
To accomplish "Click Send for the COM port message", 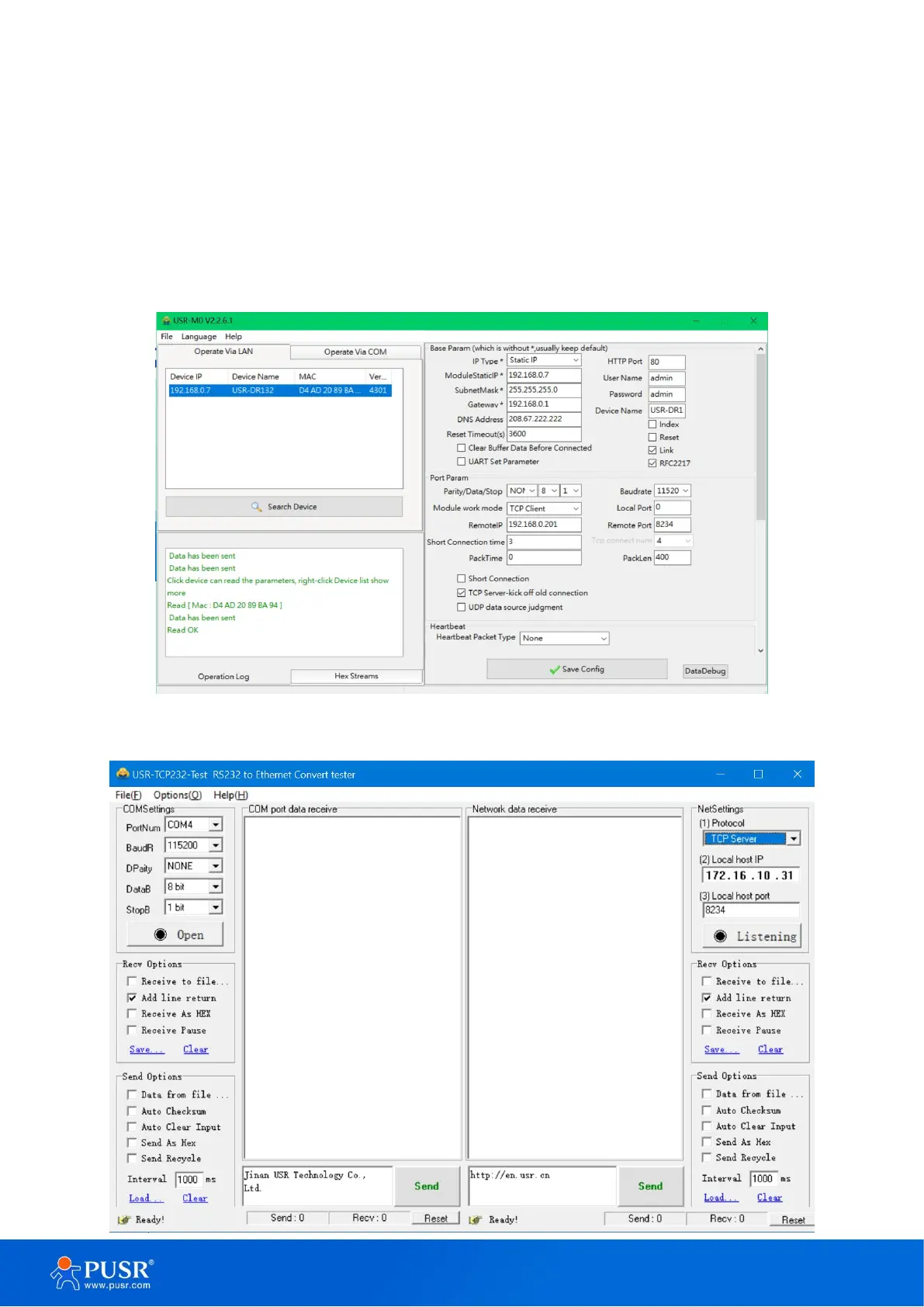I will (426, 1186).
